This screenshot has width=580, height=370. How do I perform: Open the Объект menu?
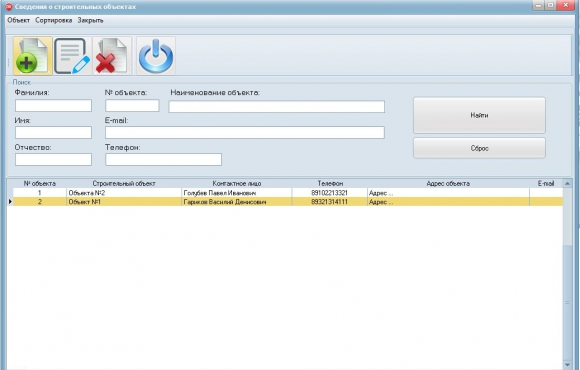(x=18, y=20)
